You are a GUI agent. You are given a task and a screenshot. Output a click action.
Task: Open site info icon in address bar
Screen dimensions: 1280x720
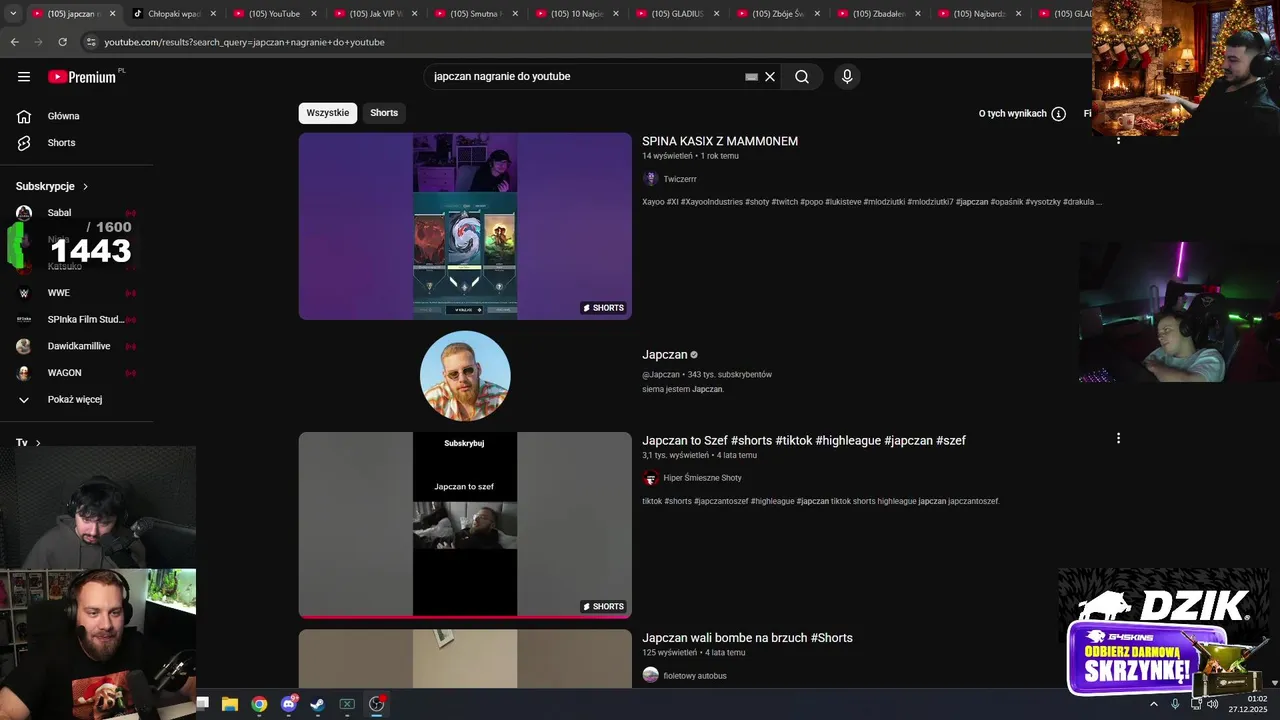(x=91, y=42)
